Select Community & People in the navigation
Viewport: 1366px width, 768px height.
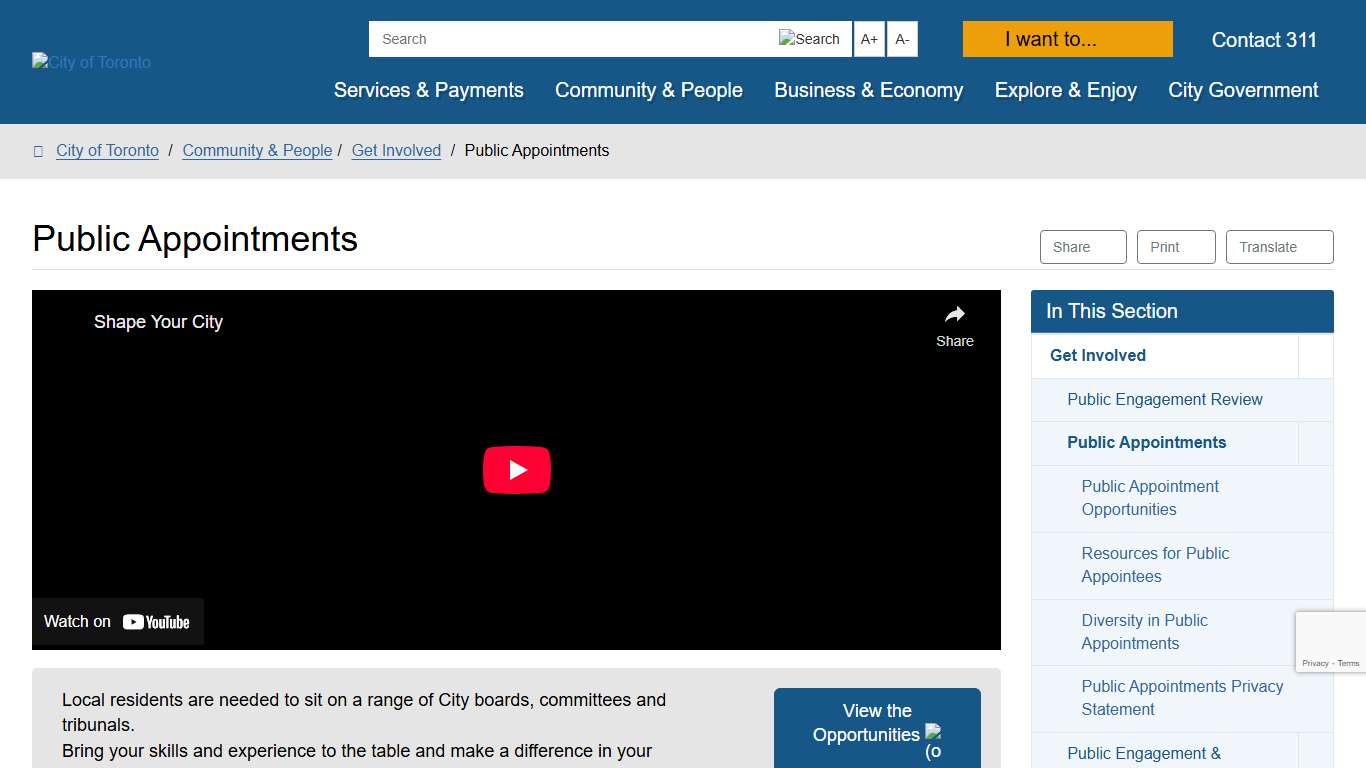[x=648, y=90]
